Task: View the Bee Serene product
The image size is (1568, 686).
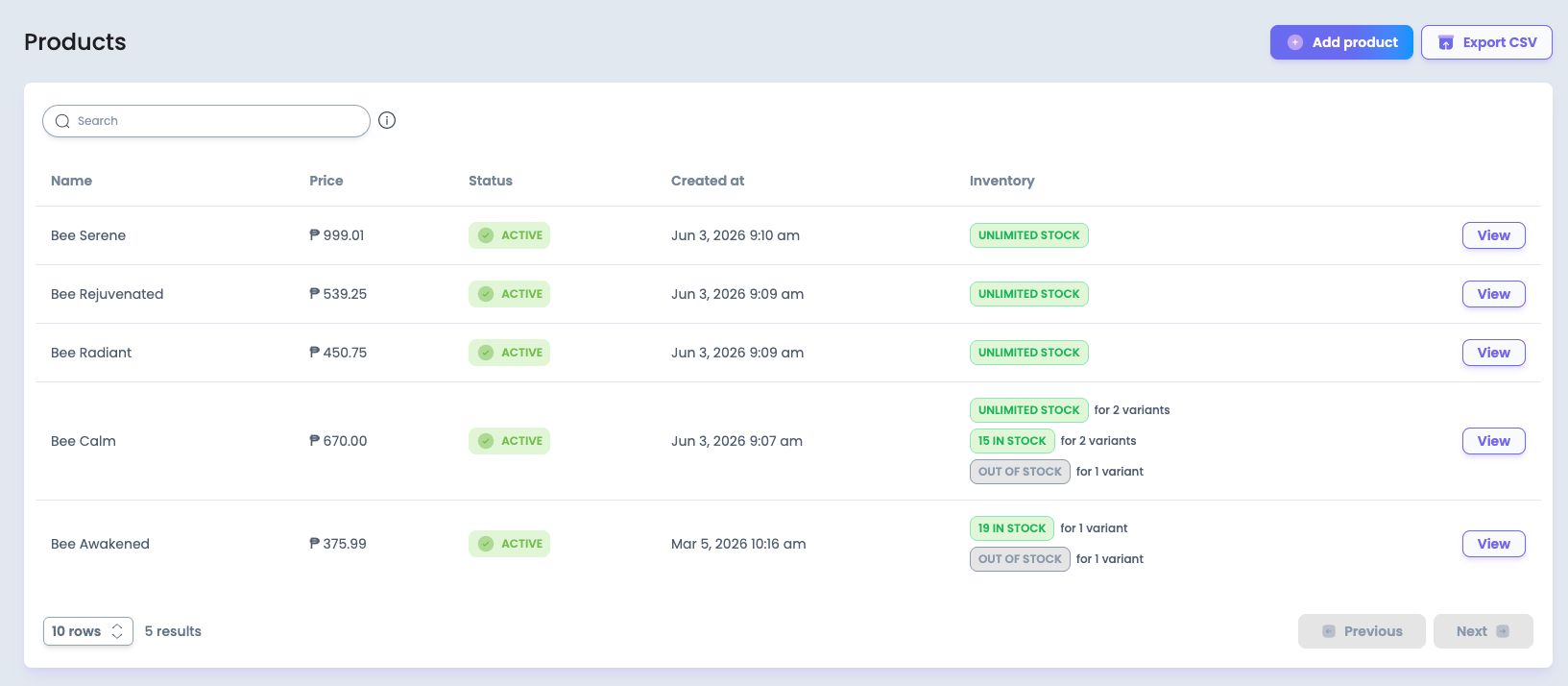Action: pyautogui.click(x=1493, y=235)
